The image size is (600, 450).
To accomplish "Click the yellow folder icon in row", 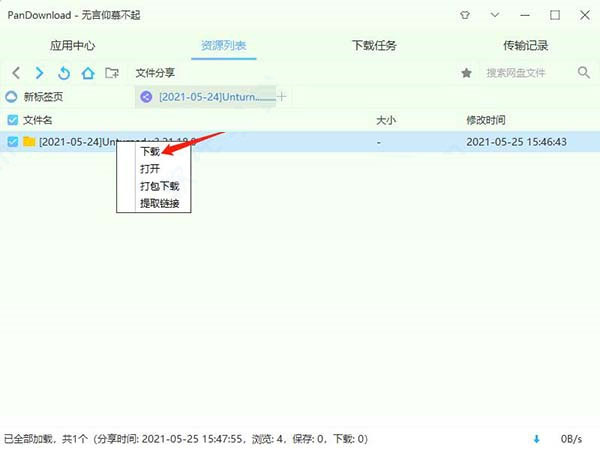I will pos(29,142).
